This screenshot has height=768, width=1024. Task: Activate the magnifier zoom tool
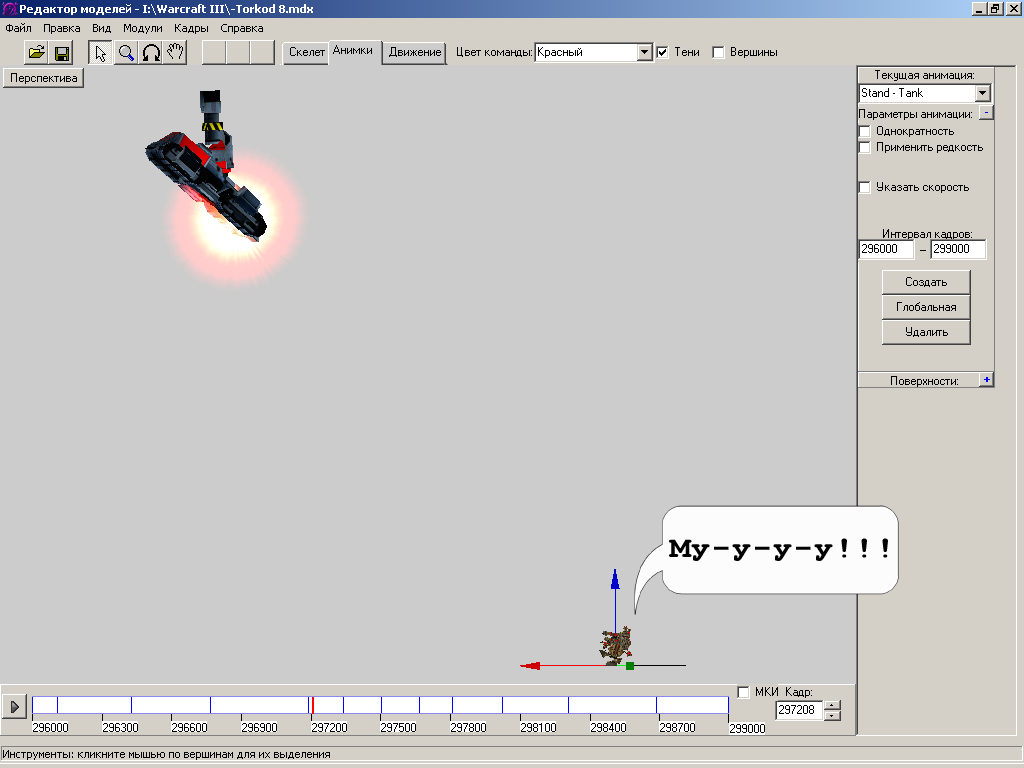point(126,52)
